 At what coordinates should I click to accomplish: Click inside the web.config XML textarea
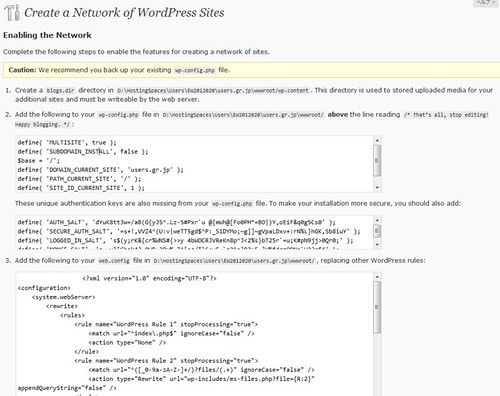coord(198,334)
